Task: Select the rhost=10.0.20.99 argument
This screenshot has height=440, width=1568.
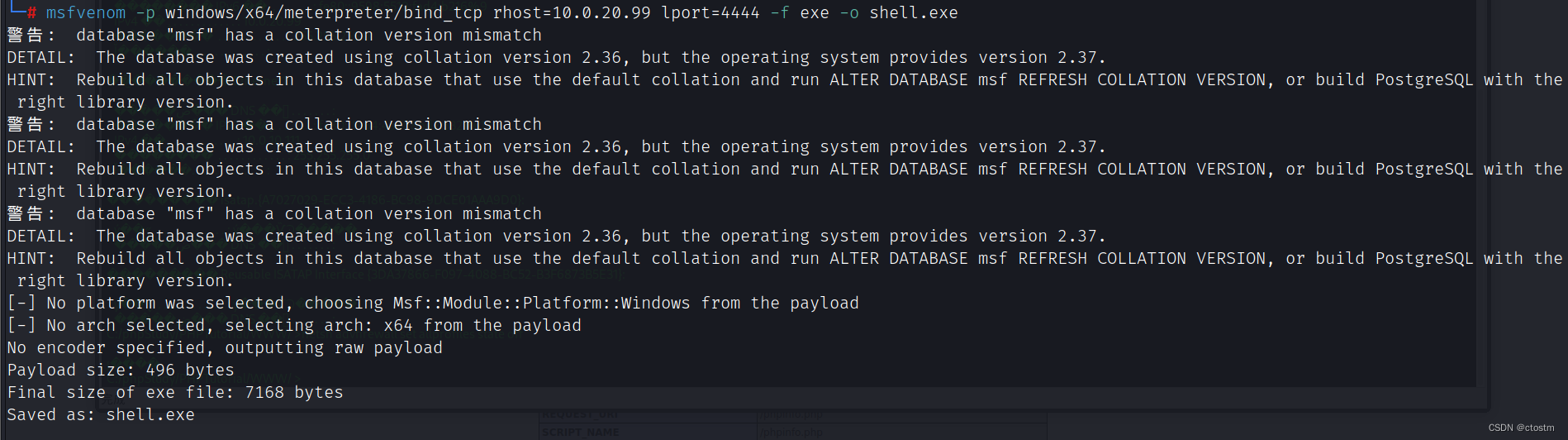Action: point(572,12)
